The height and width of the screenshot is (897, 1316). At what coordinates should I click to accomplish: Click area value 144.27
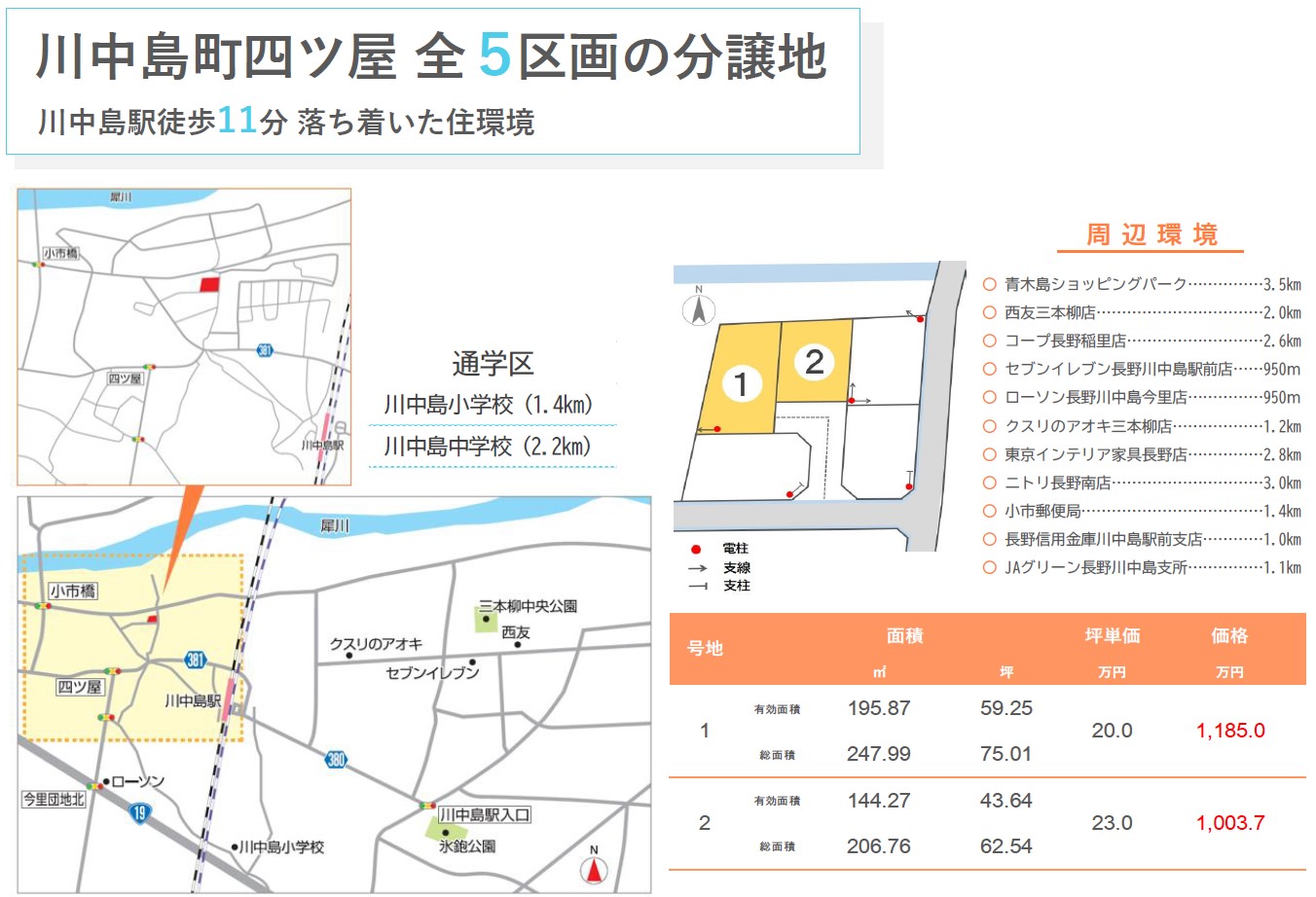[x=879, y=801]
